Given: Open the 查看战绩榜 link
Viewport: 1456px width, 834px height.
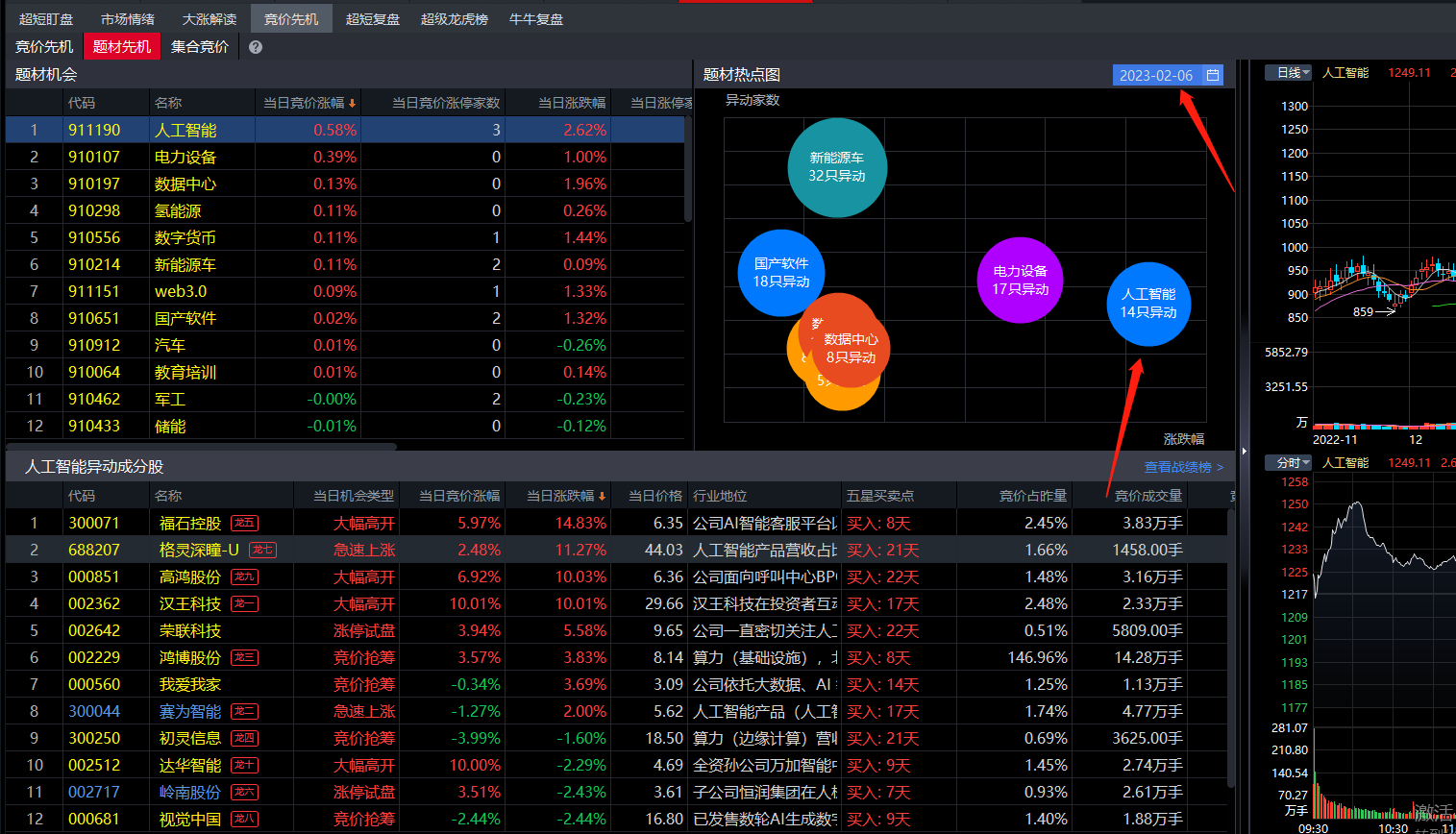Looking at the screenshot, I should point(1183,467).
